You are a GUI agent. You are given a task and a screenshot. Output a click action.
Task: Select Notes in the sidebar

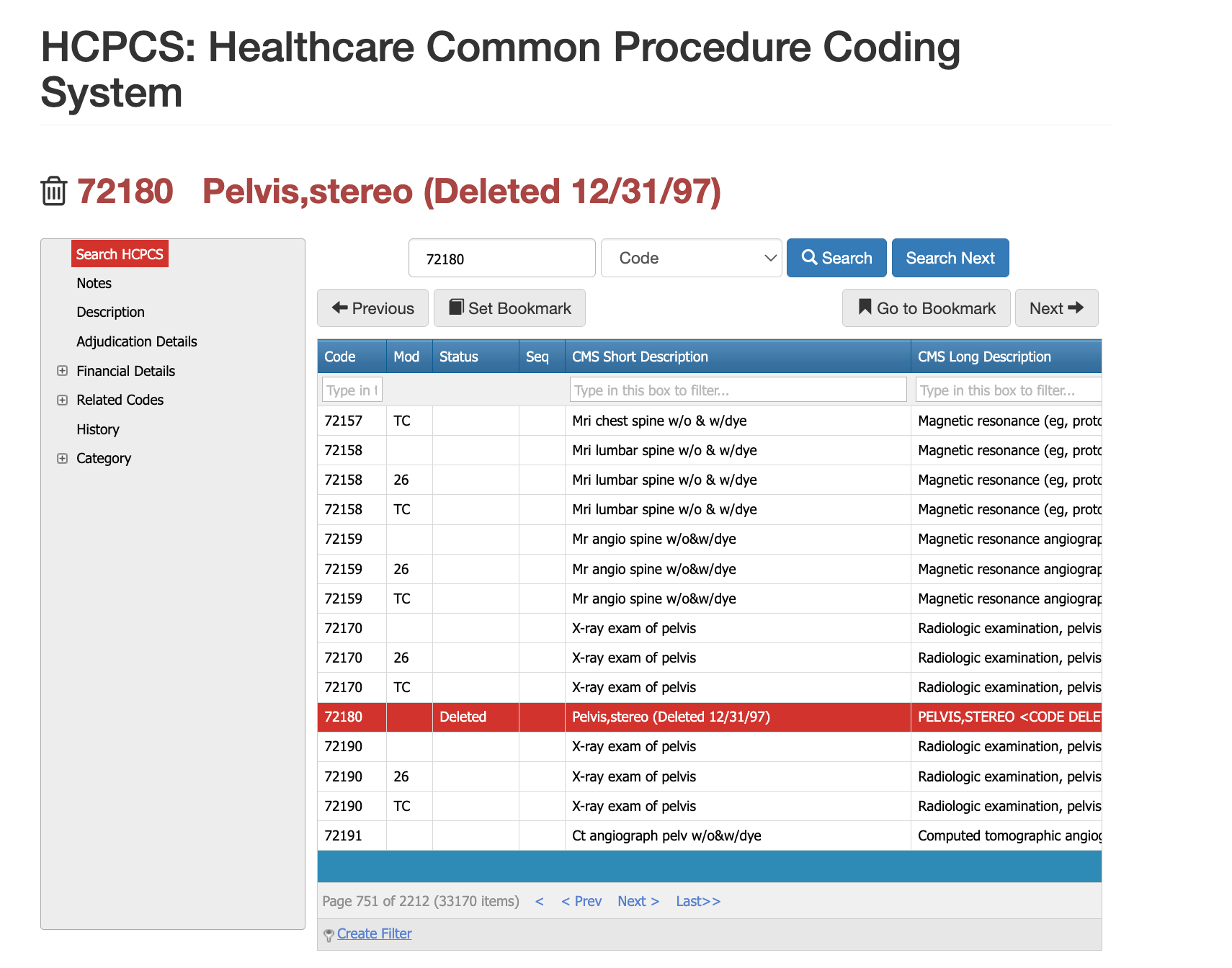pyautogui.click(x=94, y=283)
